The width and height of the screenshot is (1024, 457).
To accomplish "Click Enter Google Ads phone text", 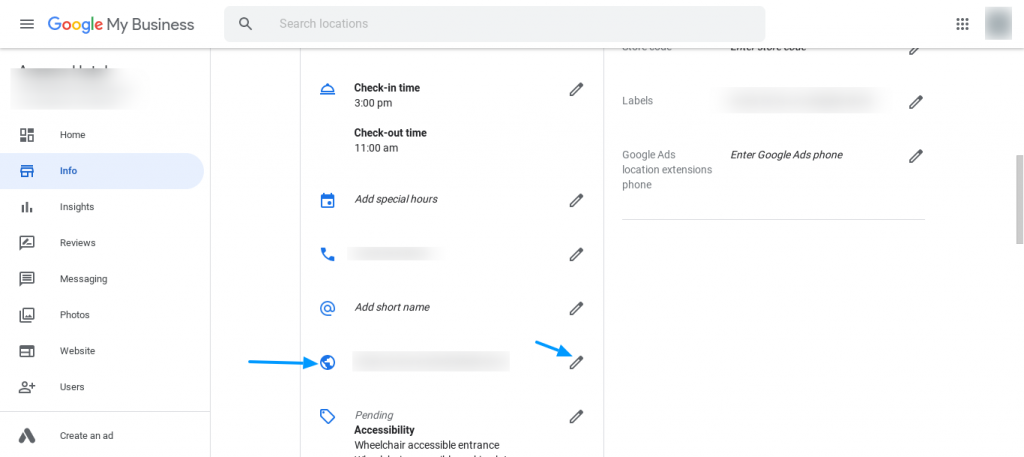I will [x=786, y=155].
